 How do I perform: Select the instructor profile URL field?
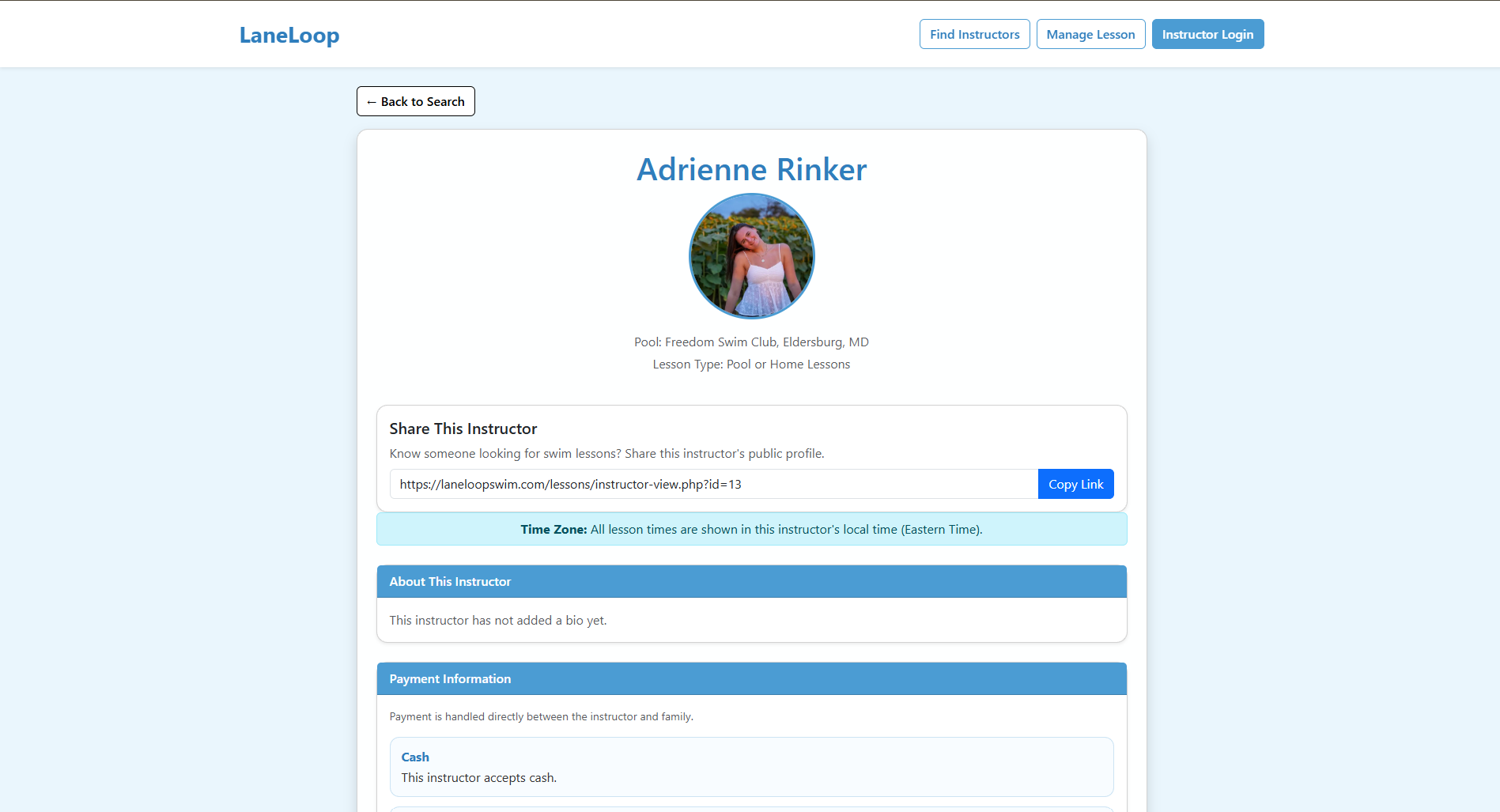tap(713, 484)
